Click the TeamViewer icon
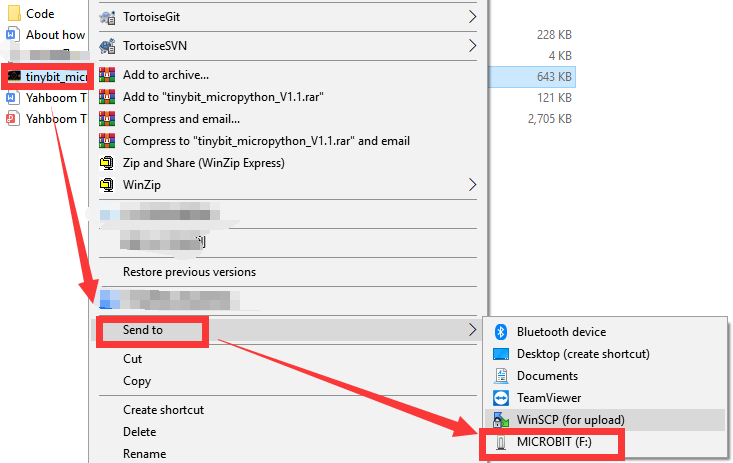This screenshot has width=733, height=463. (501, 398)
